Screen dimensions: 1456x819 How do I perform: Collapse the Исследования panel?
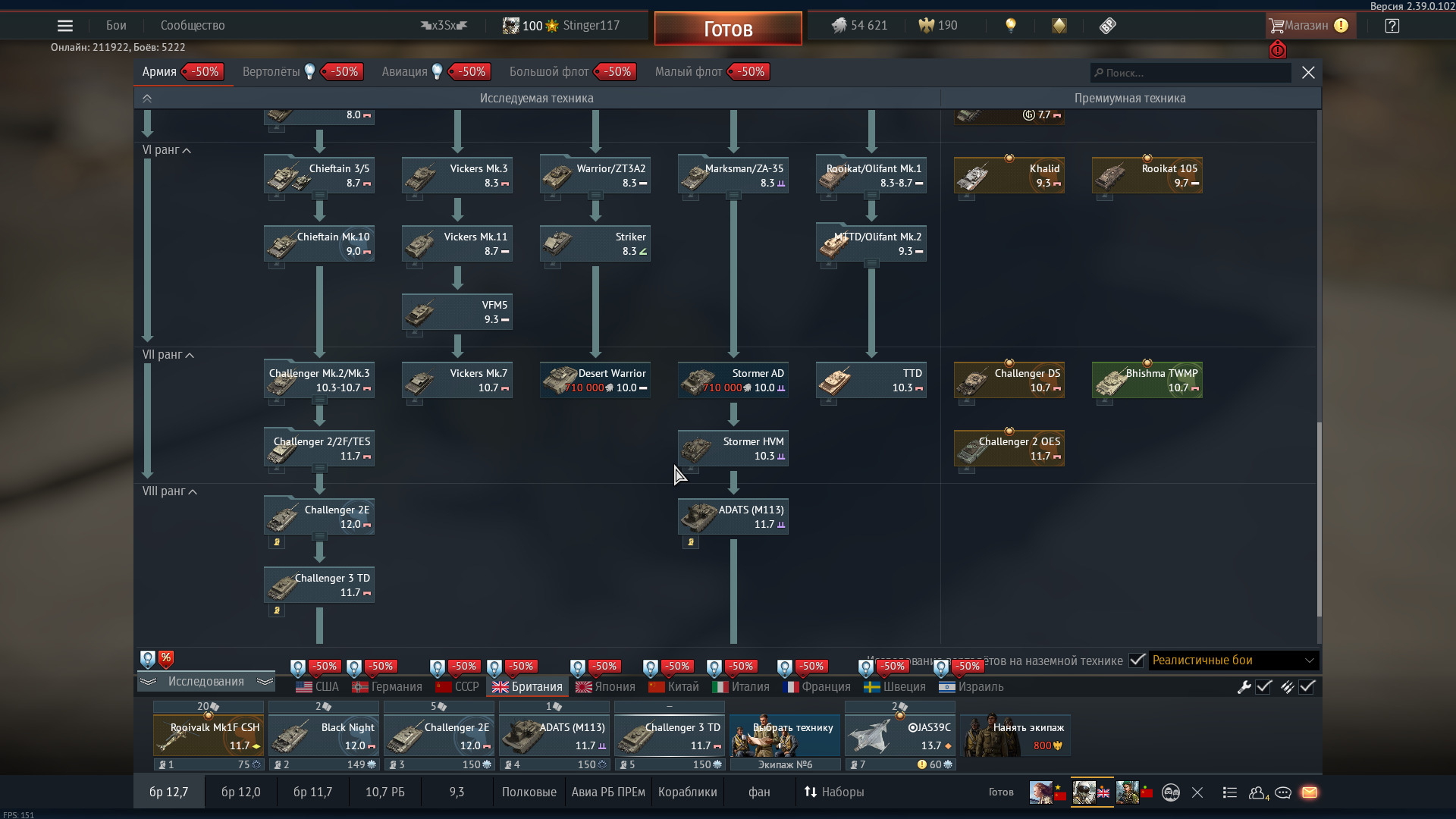point(206,682)
